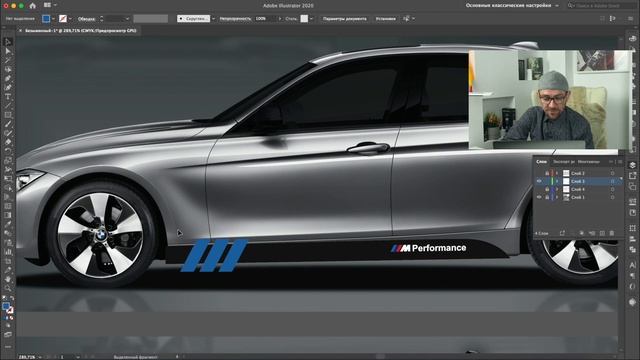
Task: Switch to Экспорт ресурсов panel tab
Action: (564, 162)
